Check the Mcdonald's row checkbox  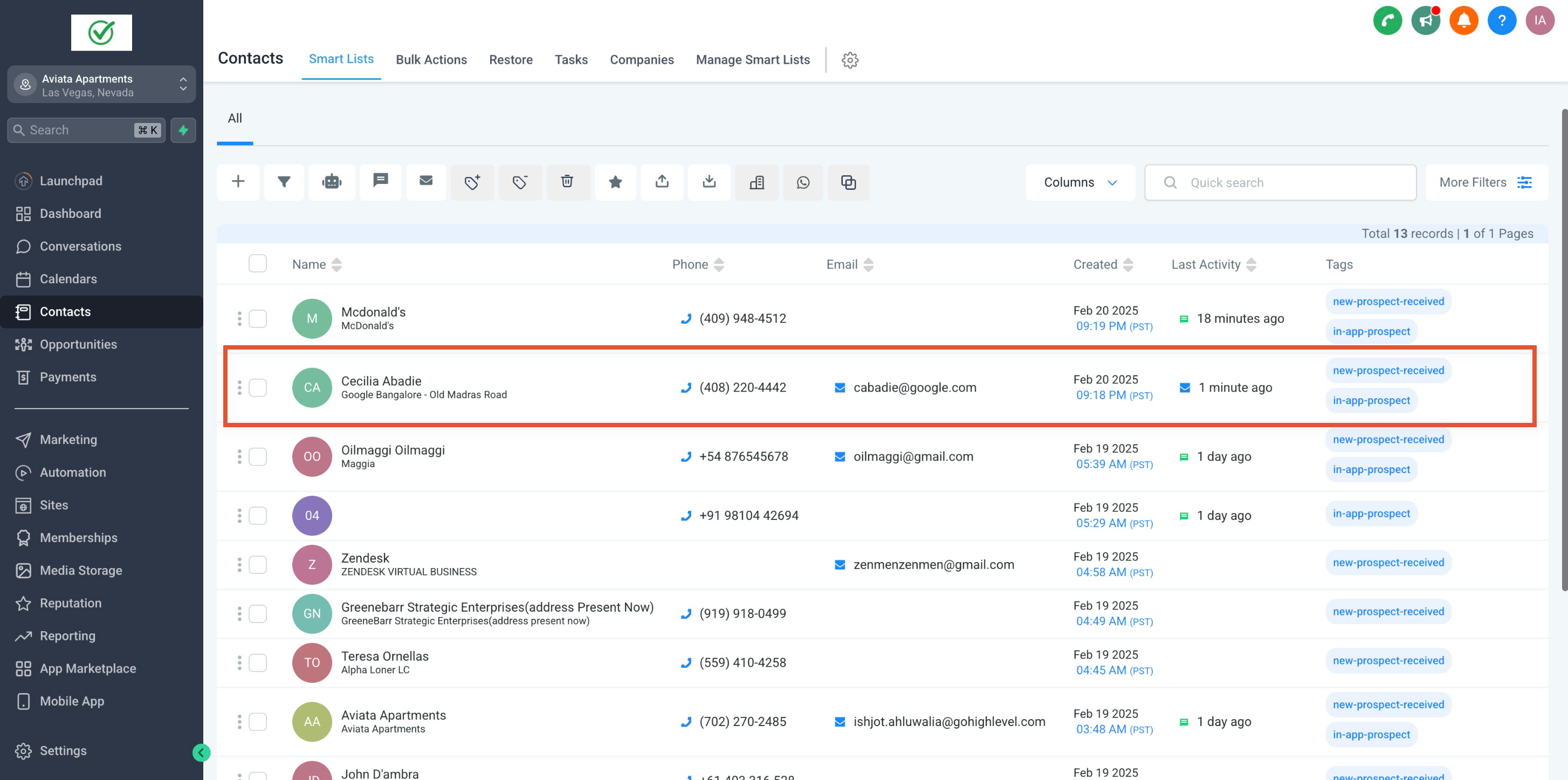point(258,318)
